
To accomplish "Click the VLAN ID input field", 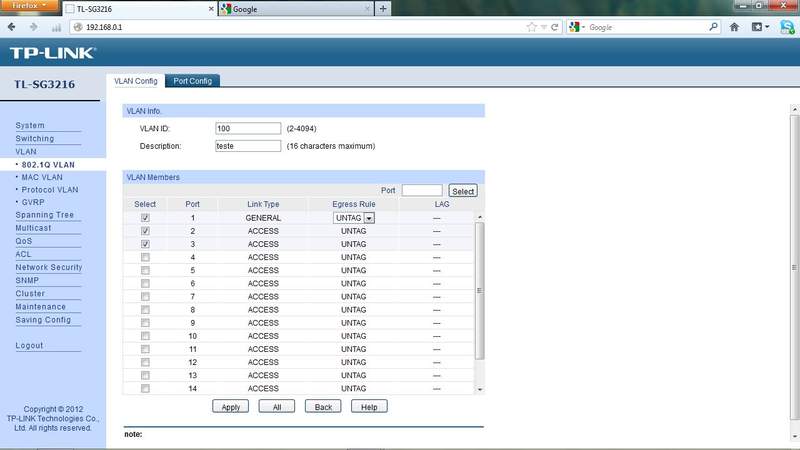I will pos(248,128).
